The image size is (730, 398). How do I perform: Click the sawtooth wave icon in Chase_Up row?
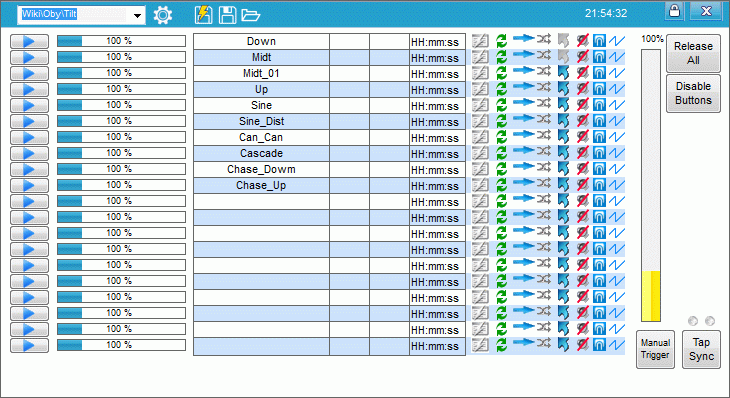click(617, 185)
